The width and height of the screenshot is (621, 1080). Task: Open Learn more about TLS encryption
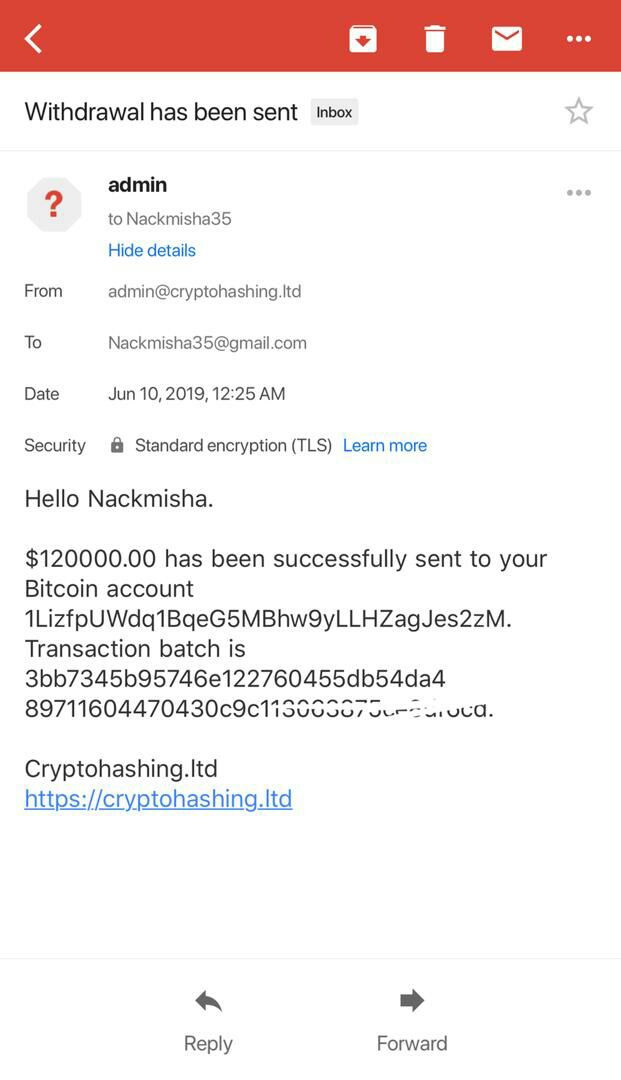[385, 446]
